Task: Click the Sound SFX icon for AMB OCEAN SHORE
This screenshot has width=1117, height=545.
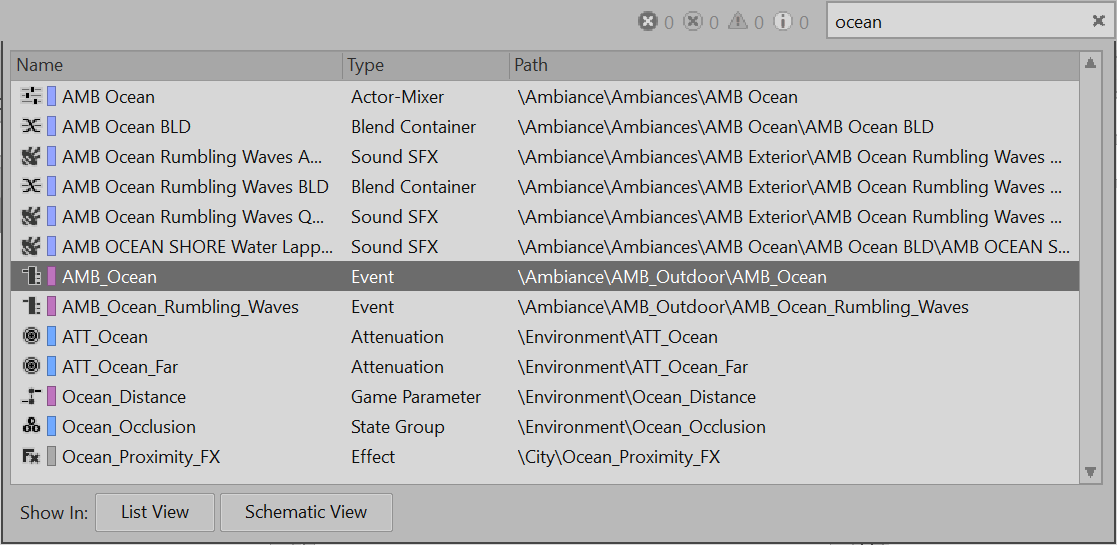Action: coord(31,247)
